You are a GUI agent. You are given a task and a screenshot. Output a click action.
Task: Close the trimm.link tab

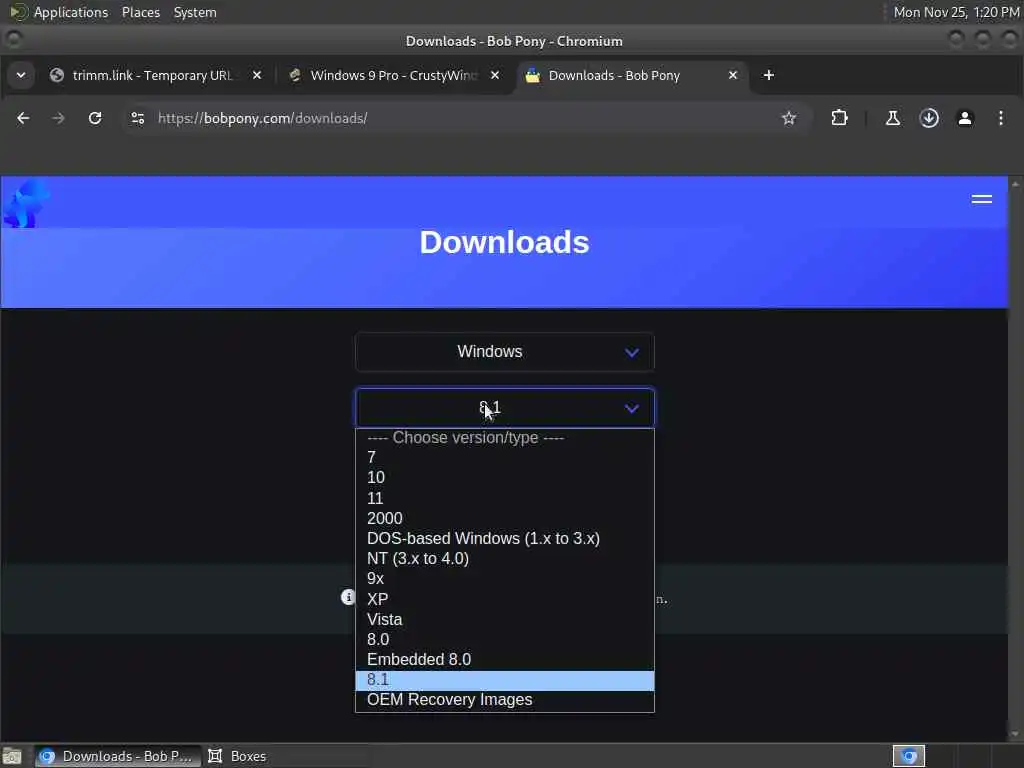coord(257,75)
